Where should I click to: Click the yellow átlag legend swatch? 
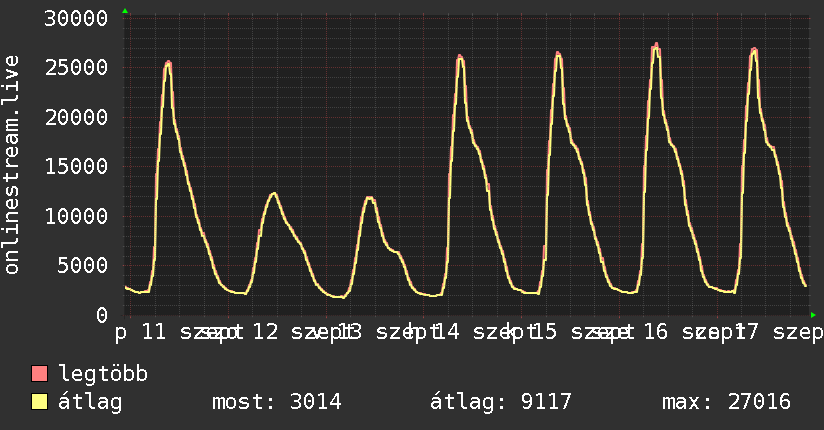pyautogui.click(x=39, y=402)
